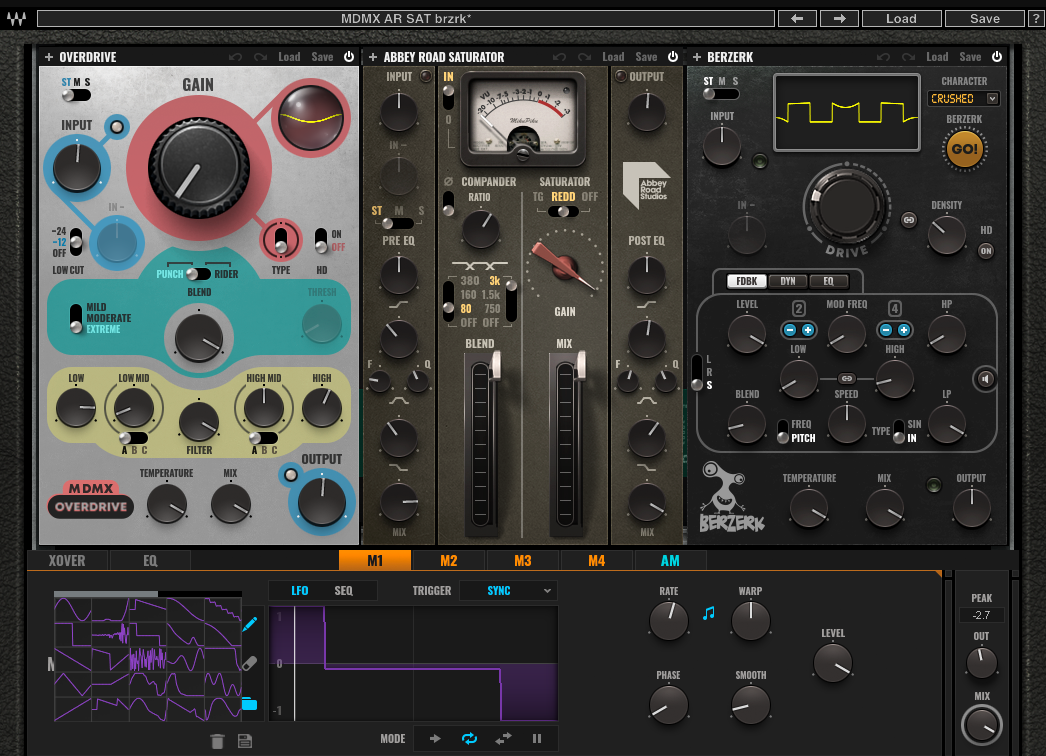The height and width of the screenshot is (756, 1046).
Task: Toggle the Berzerk HD ON button
Action: tap(986, 251)
